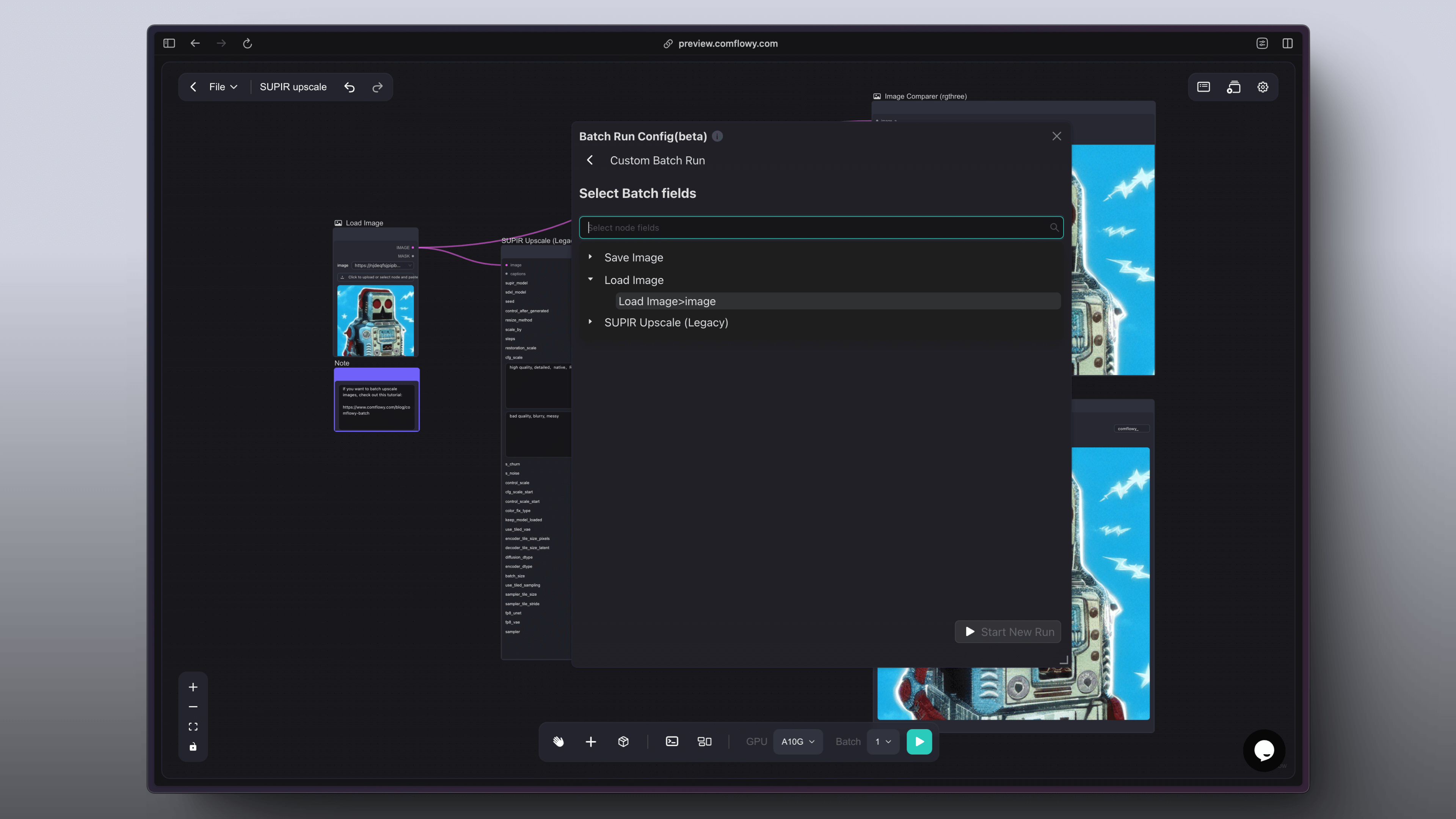Click the Load Image node title
This screenshot has height=819, width=1456.
tap(364, 223)
